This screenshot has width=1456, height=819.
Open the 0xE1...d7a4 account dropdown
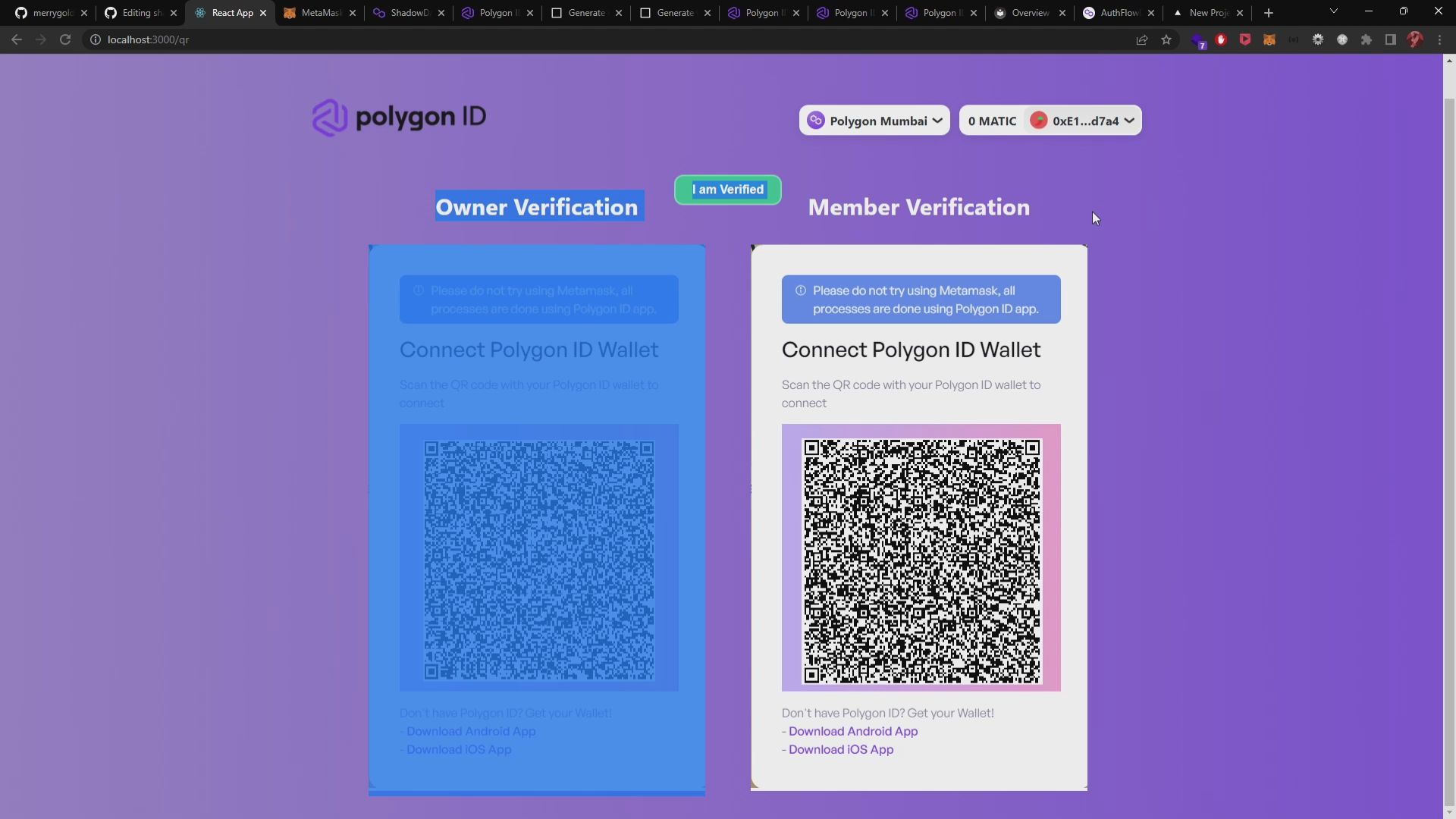click(1083, 121)
